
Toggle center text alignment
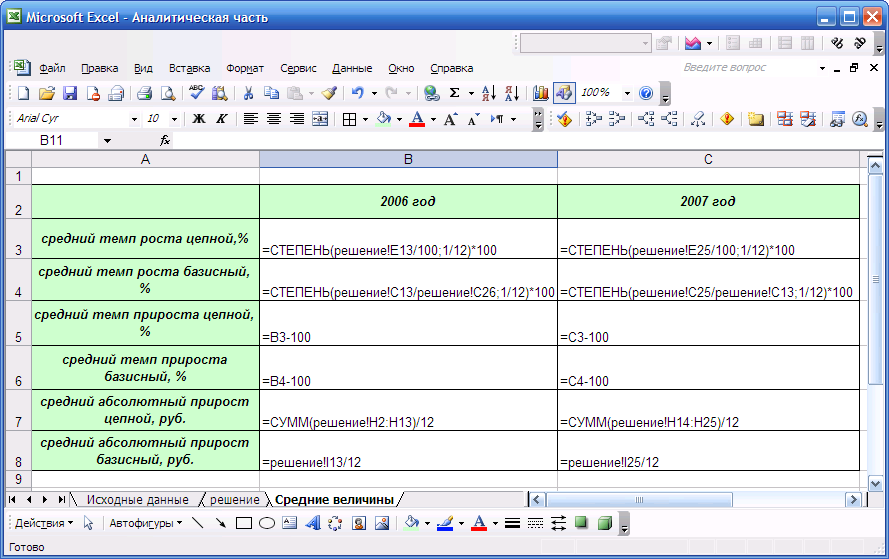(x=273, y=119)
